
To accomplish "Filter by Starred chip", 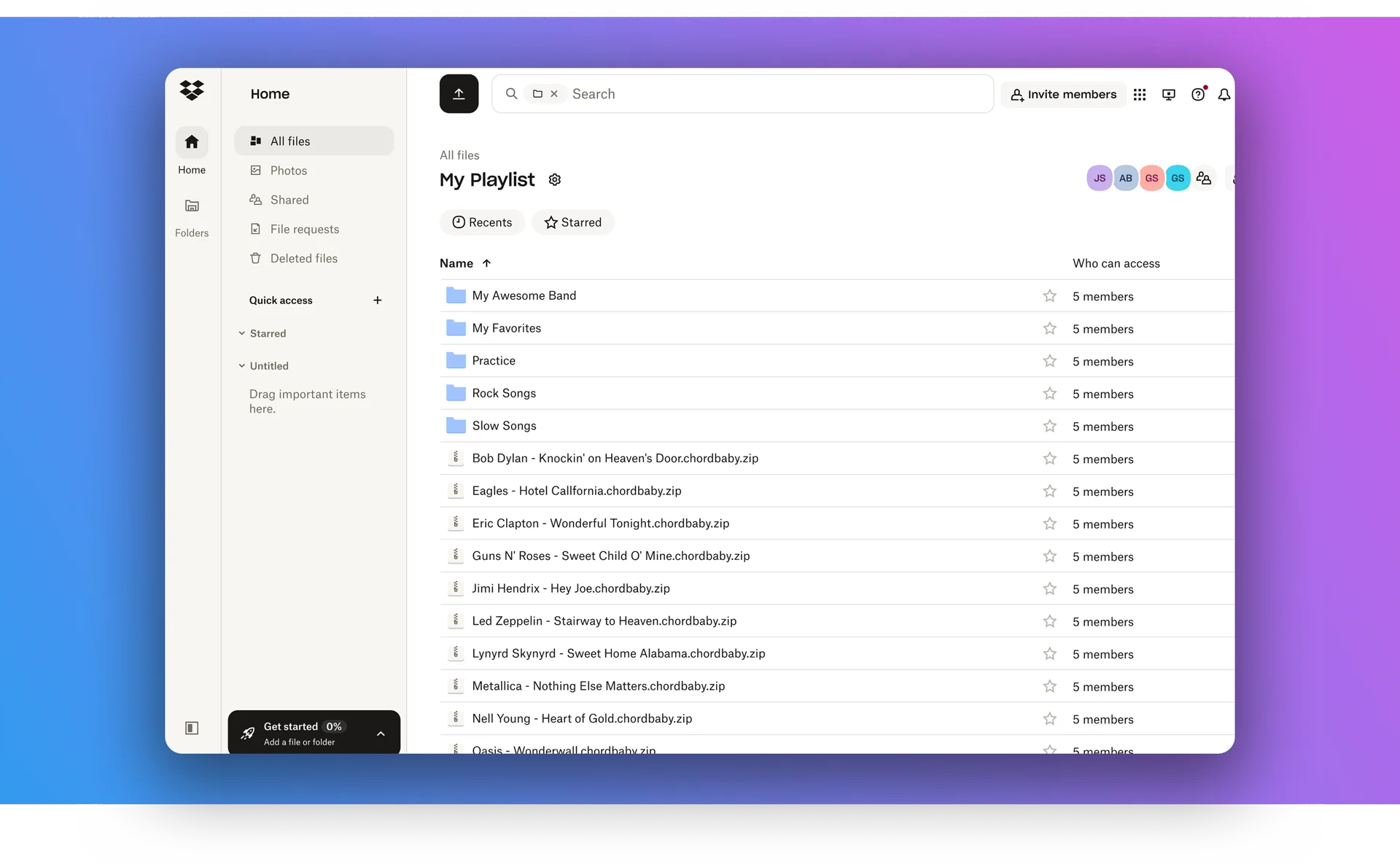I will click(x=573, y=222).
